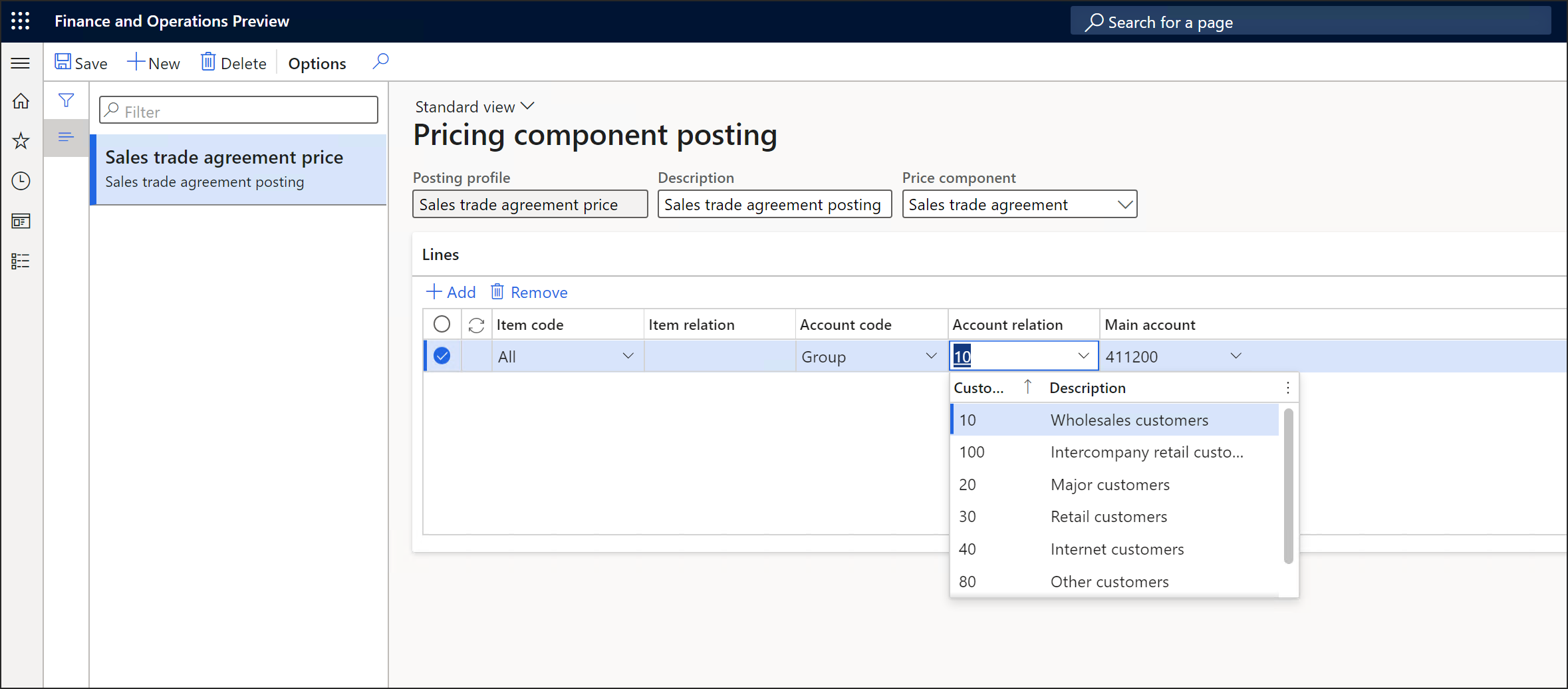1568x689 pixels.
Task: Click the Remove lines button label
Action: tap(539, 293)
